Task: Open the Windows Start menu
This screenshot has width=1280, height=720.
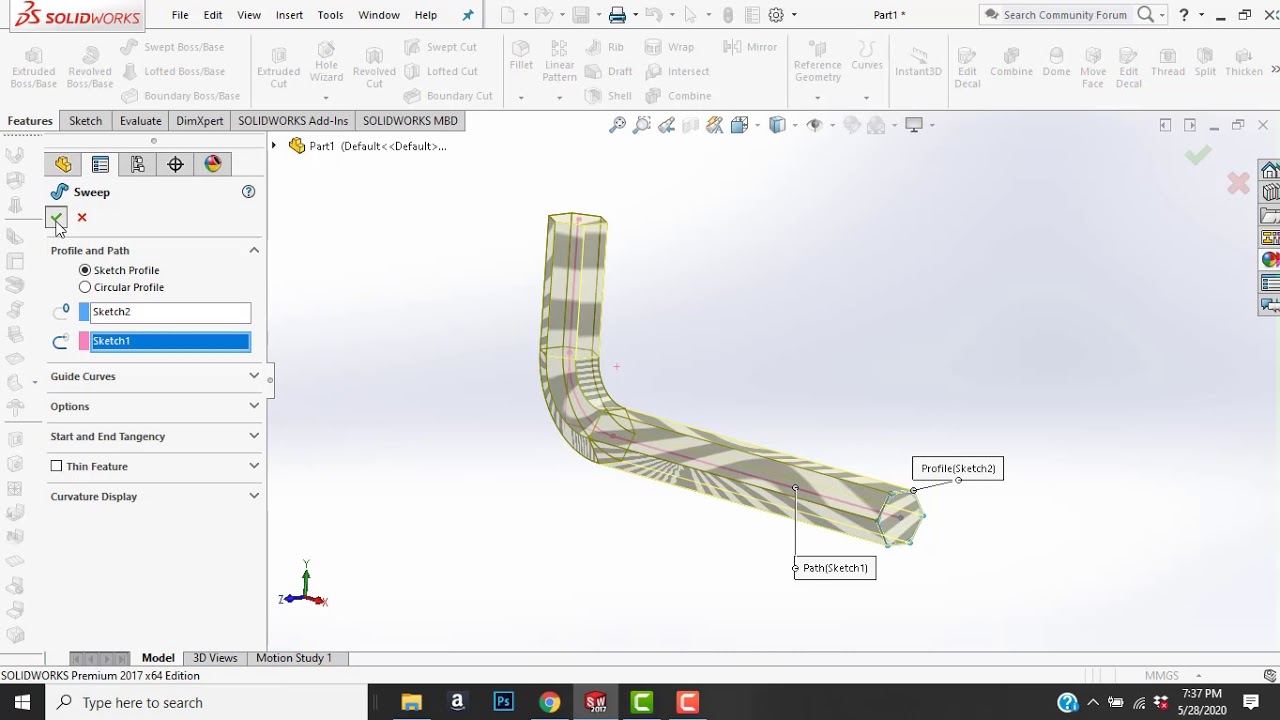Action: 22,702
